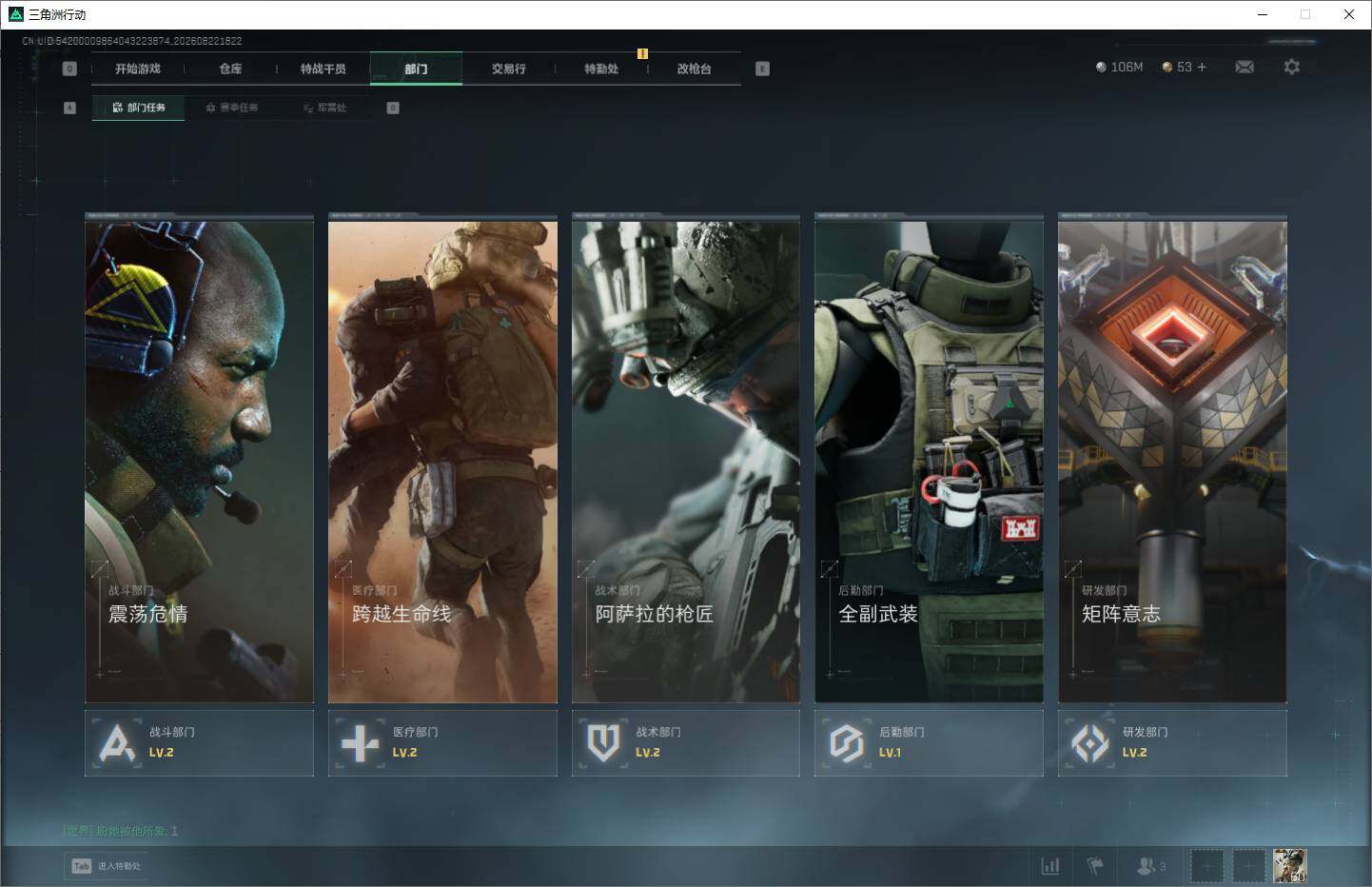The image size is (1372, 887).
Task: Click the 106M balance value
Action: click(1127, 68)
